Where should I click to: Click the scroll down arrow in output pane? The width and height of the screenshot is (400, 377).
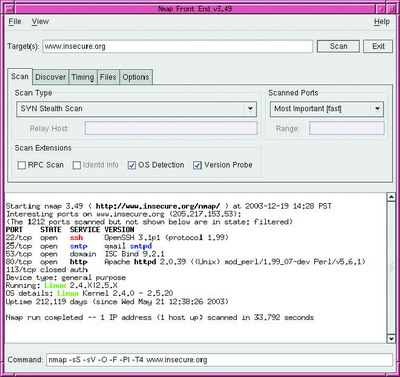tap(391, 339)
